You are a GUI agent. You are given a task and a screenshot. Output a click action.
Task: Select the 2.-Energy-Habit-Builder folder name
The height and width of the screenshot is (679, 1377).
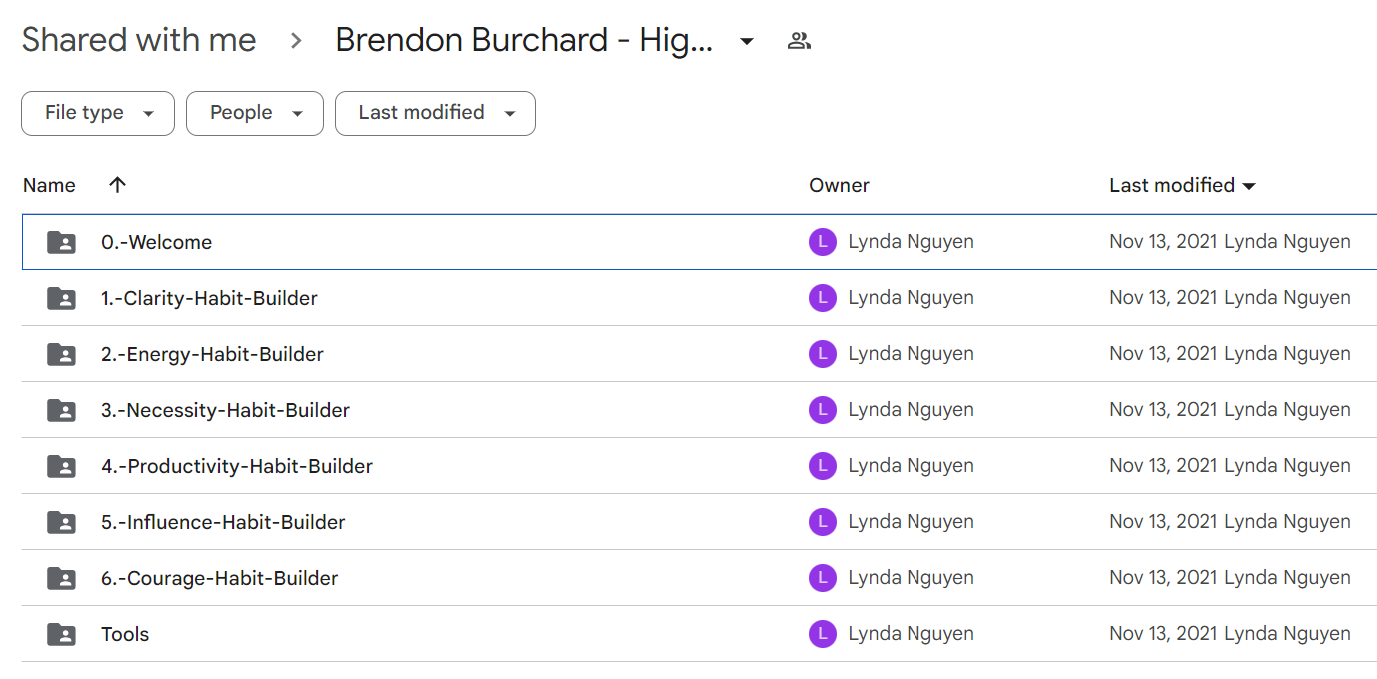pyautogui.click(x=212, y=354)
